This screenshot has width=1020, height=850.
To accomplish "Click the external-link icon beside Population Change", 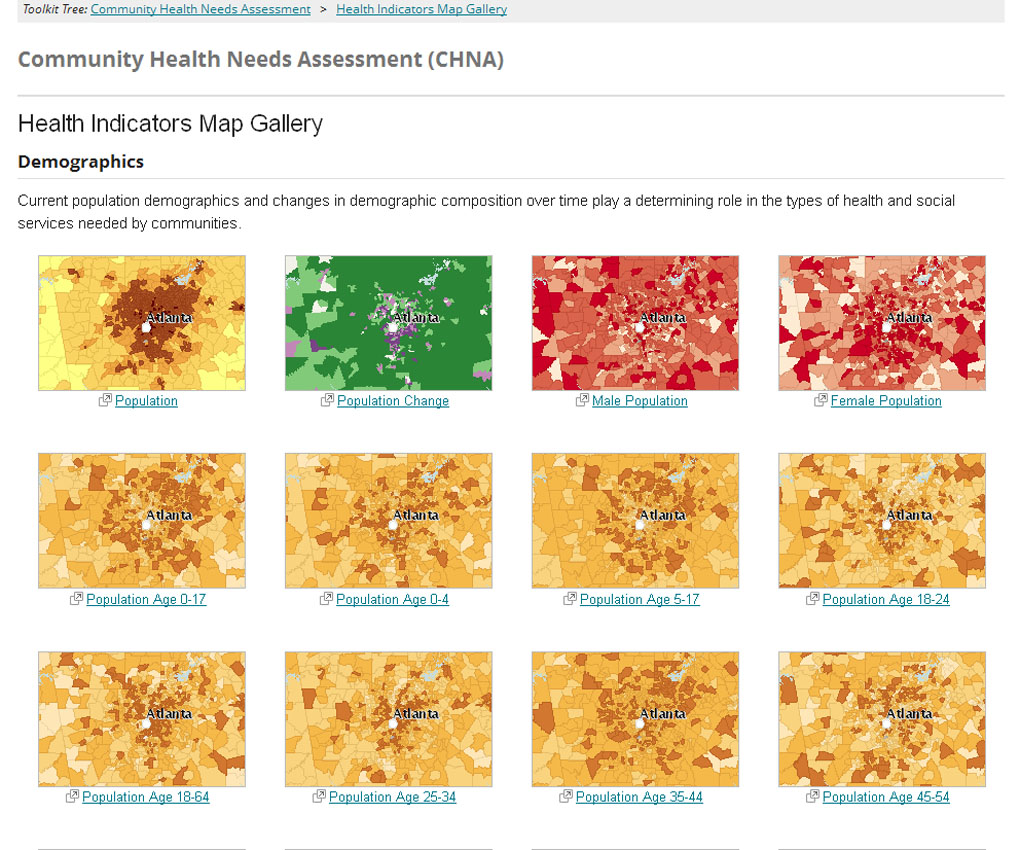I will coord(328,400).
